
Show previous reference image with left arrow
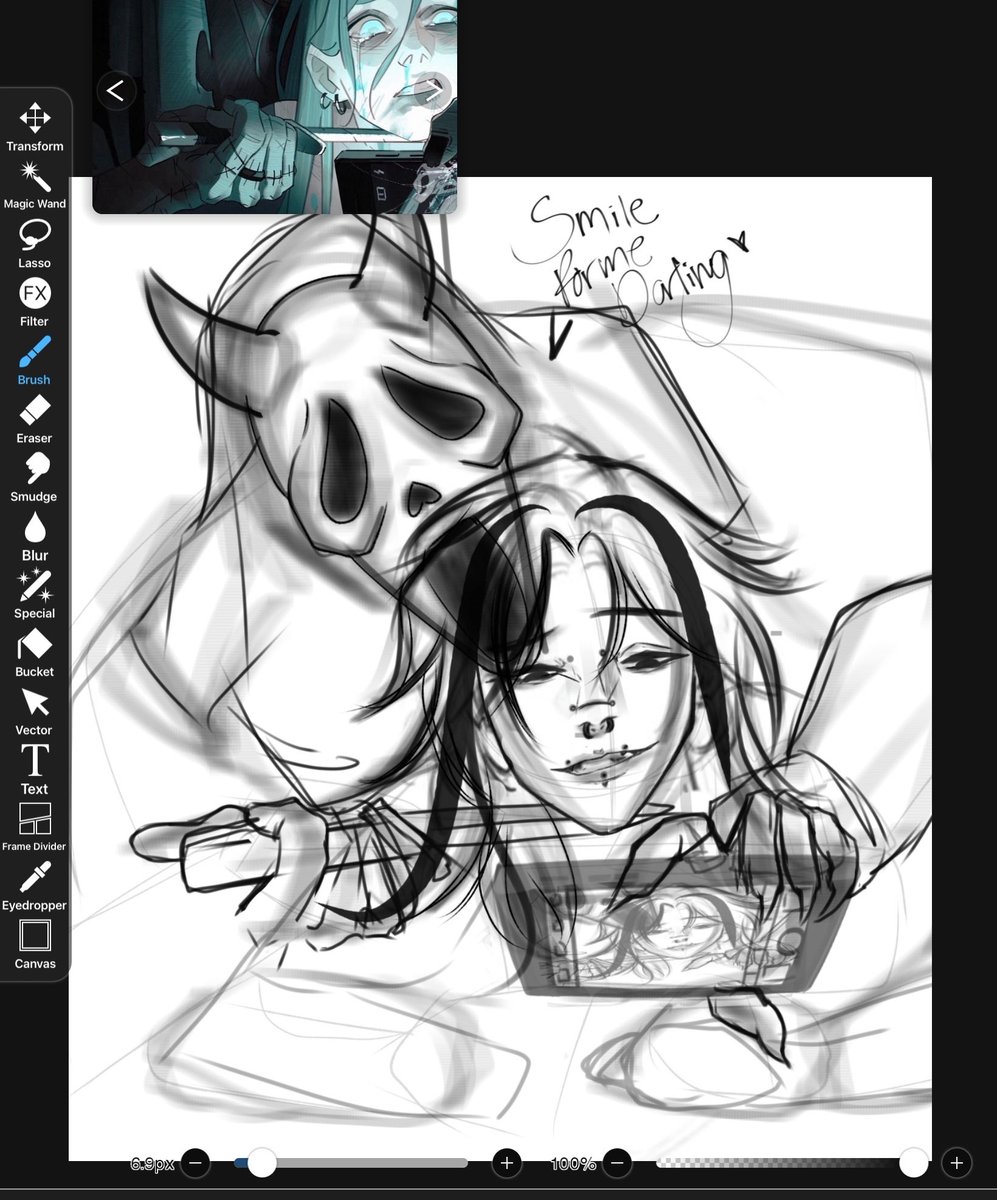(x=115, y=91)
